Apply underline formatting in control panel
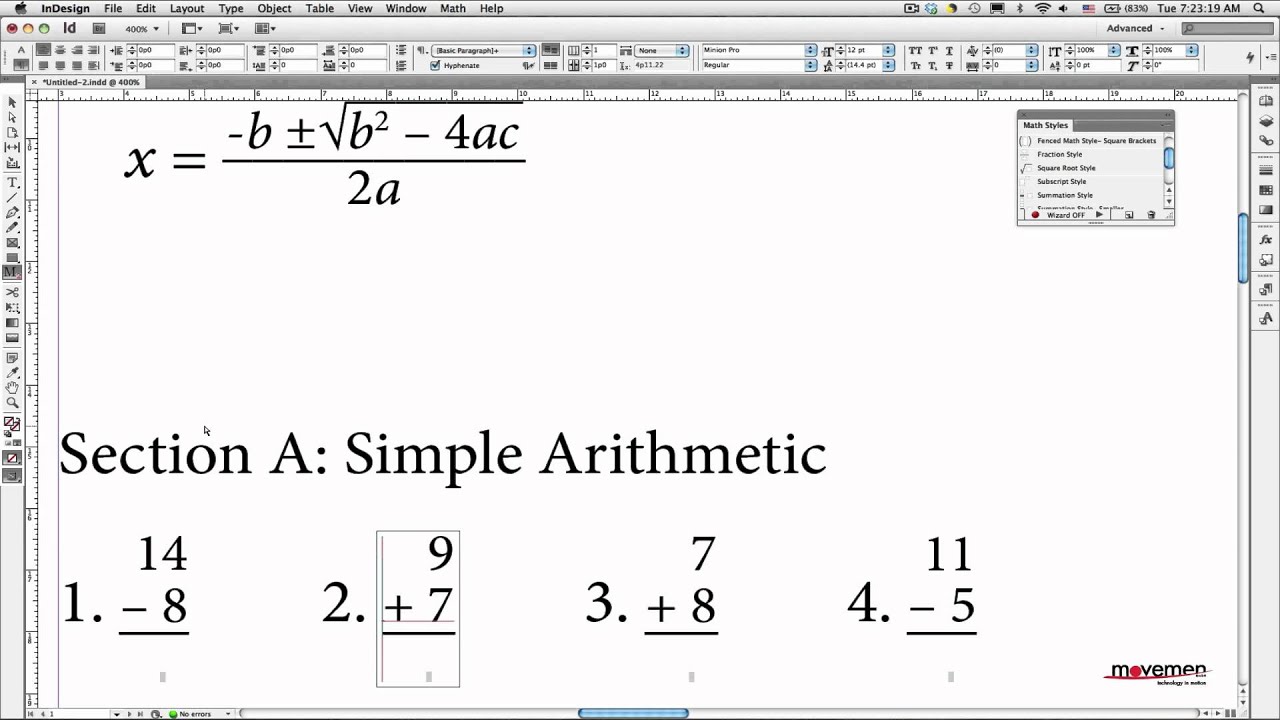1280x720 pixels. (x=951, y=50)
